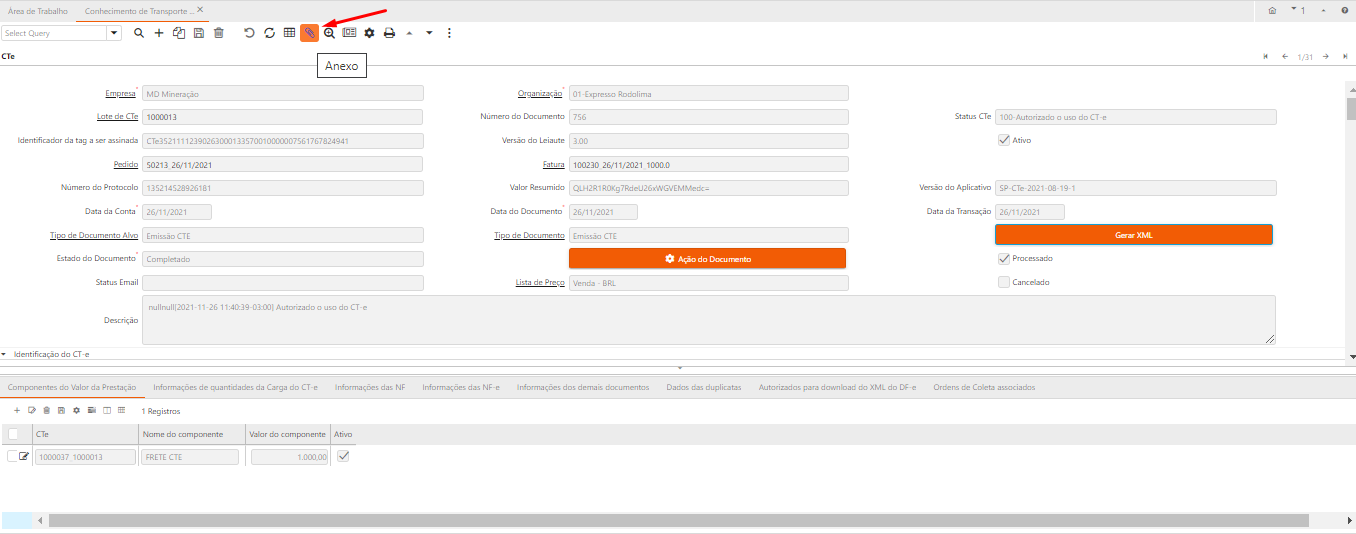Viewport: 1356px width, 534px height.
Task: Click the Ação do Documento button
Action: click(x=707, y=259)
